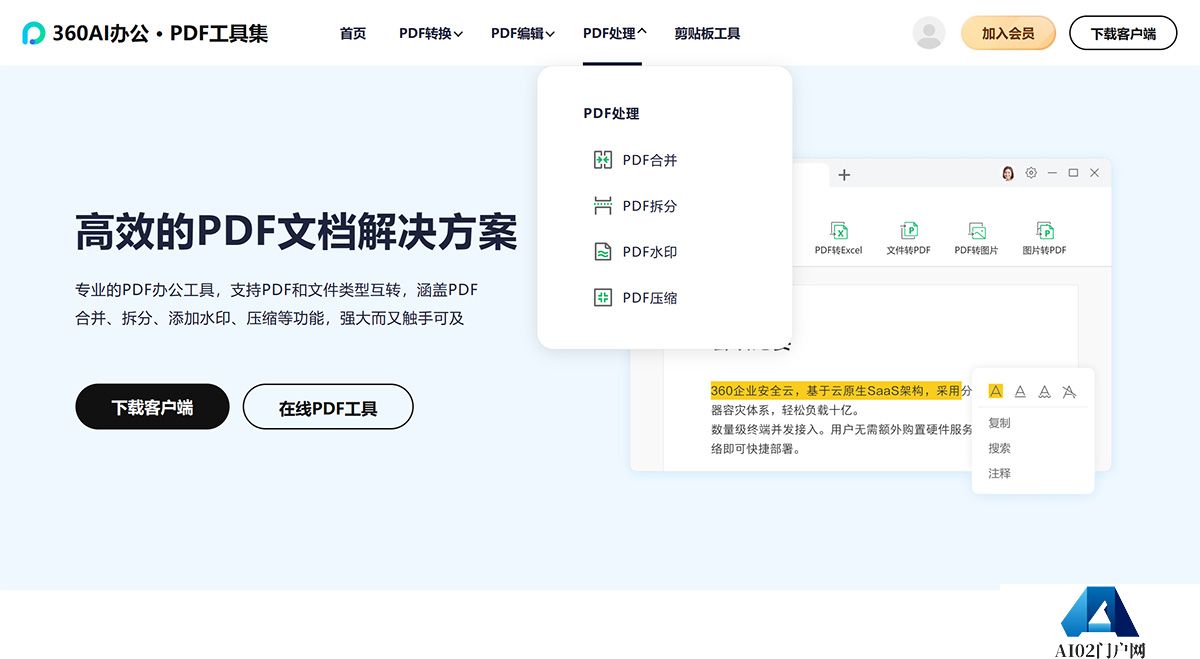The image size is (1200, 659).
Task: Choose 复制 in the context popup
Action: [999, 423]
